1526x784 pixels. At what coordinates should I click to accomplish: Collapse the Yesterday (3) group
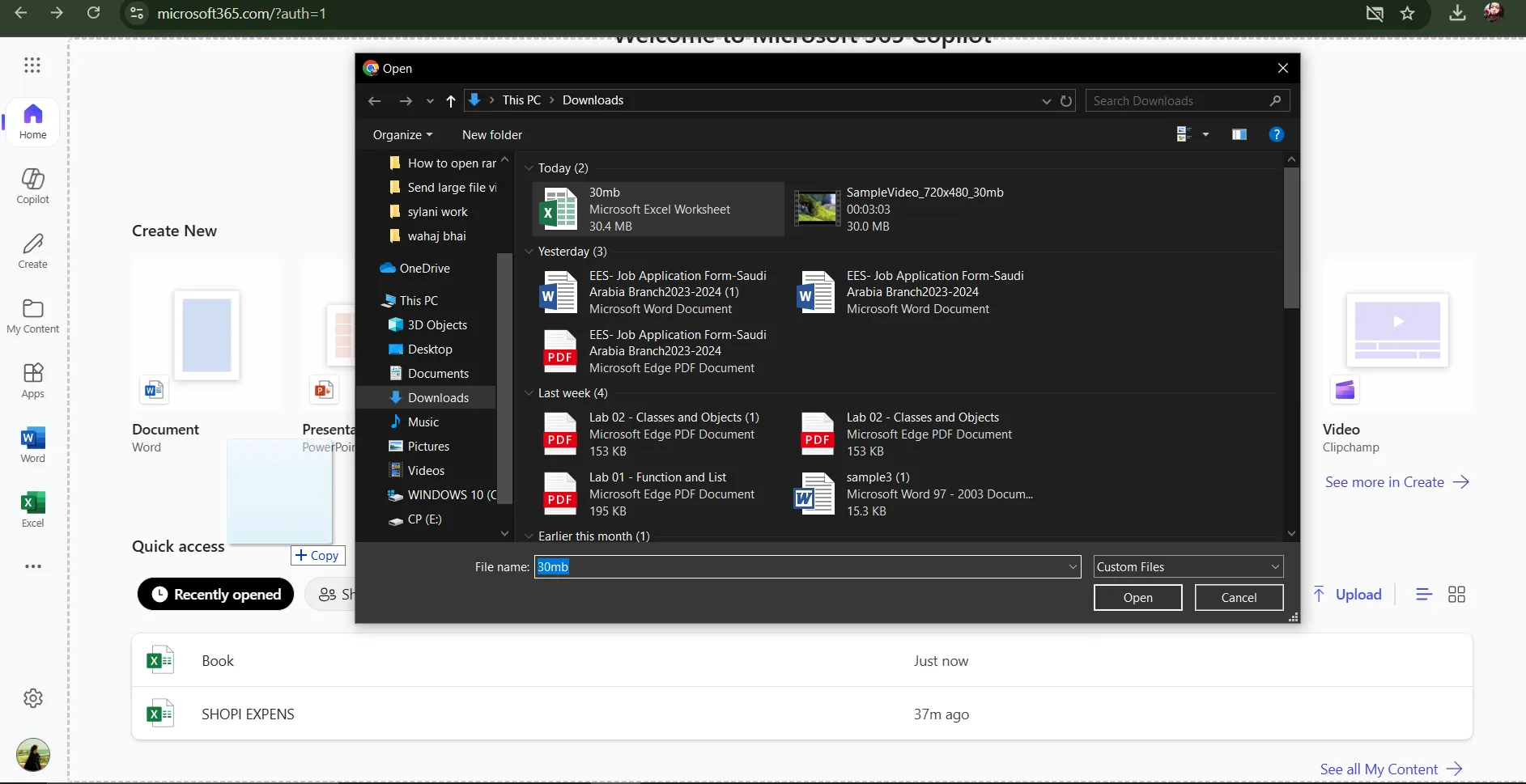pos(529,252)
